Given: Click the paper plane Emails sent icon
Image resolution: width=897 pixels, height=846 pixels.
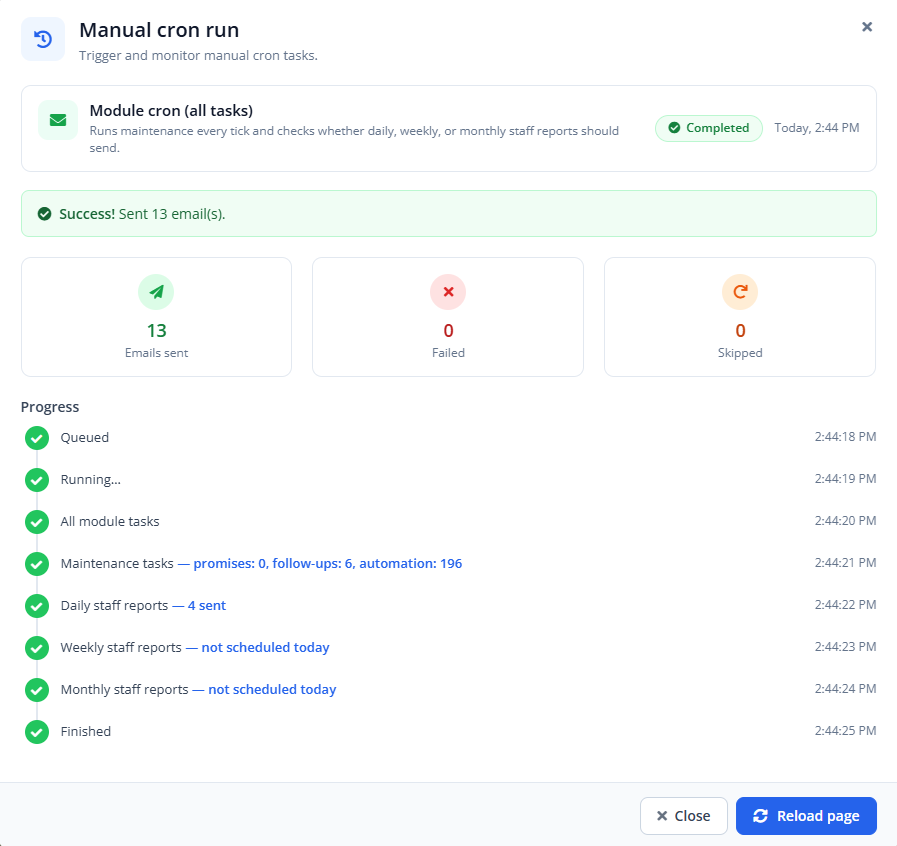Looking at the screenshot, I should [156, 292].
